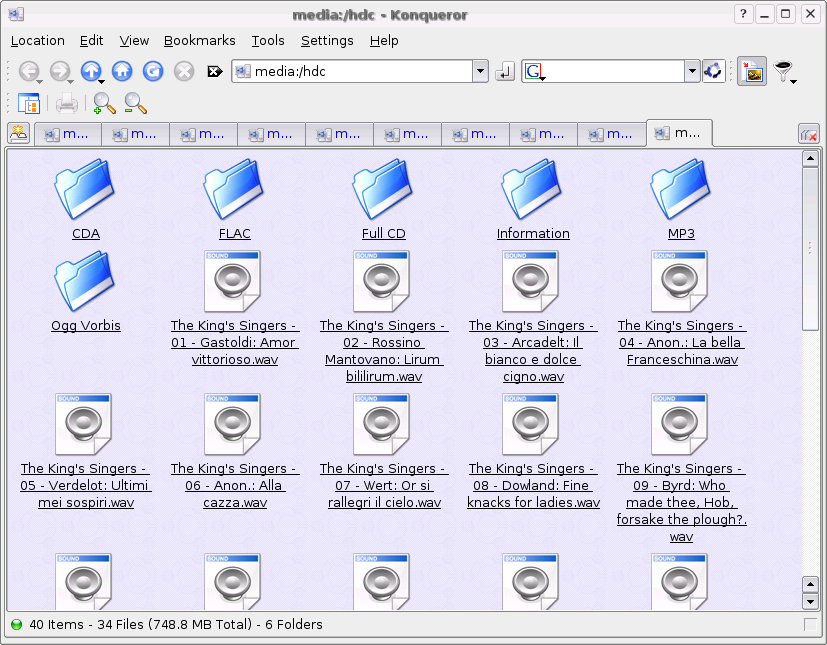Close the current tab using the tab bar button
The height and width of the screenshot is (645, 827).
[x=809, y=134]
